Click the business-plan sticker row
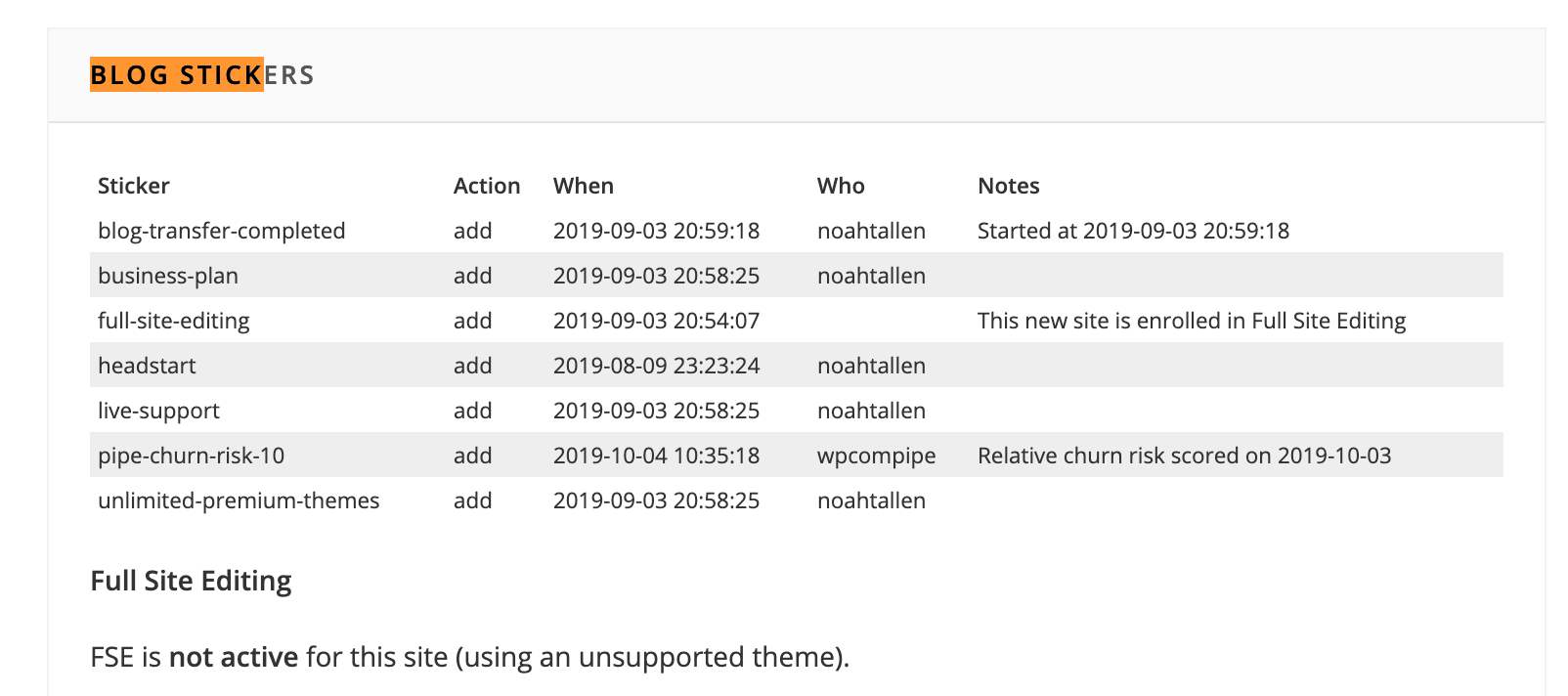This screenshot has height=696, width=1568. [x=168, y=276]
